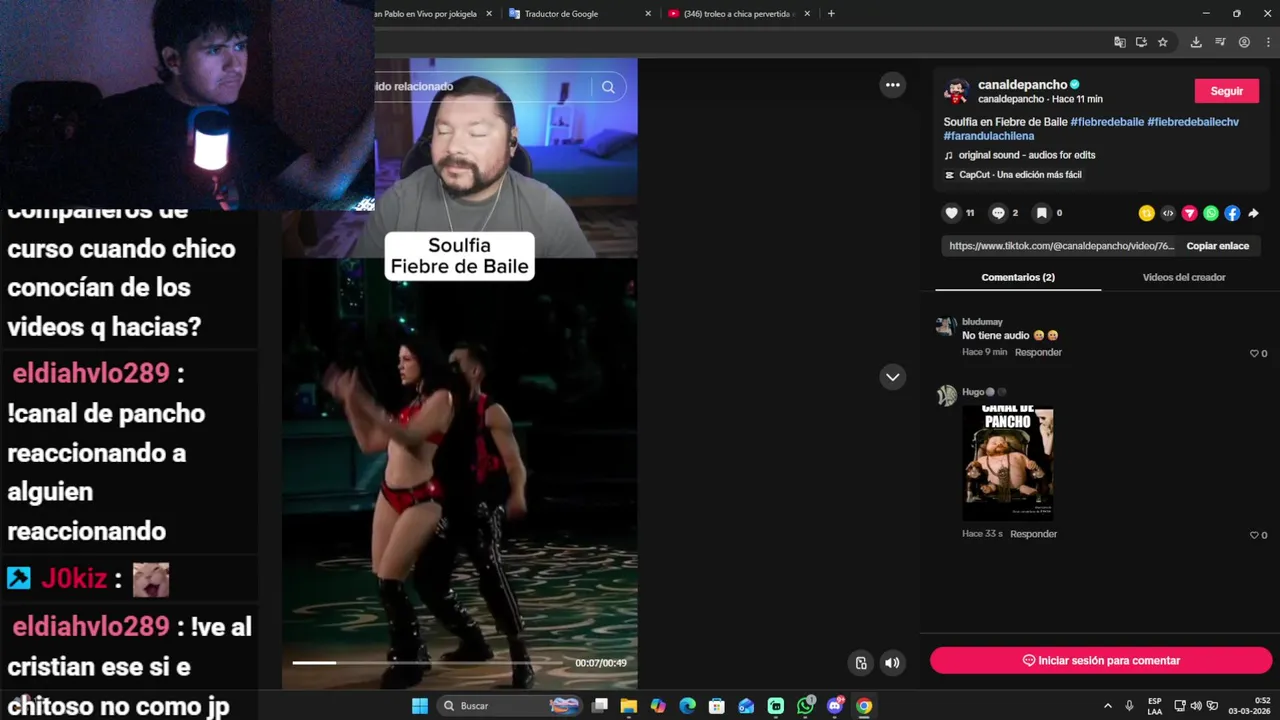
Task: Open taskbar volume control icon
Action: coord(1196,706)
